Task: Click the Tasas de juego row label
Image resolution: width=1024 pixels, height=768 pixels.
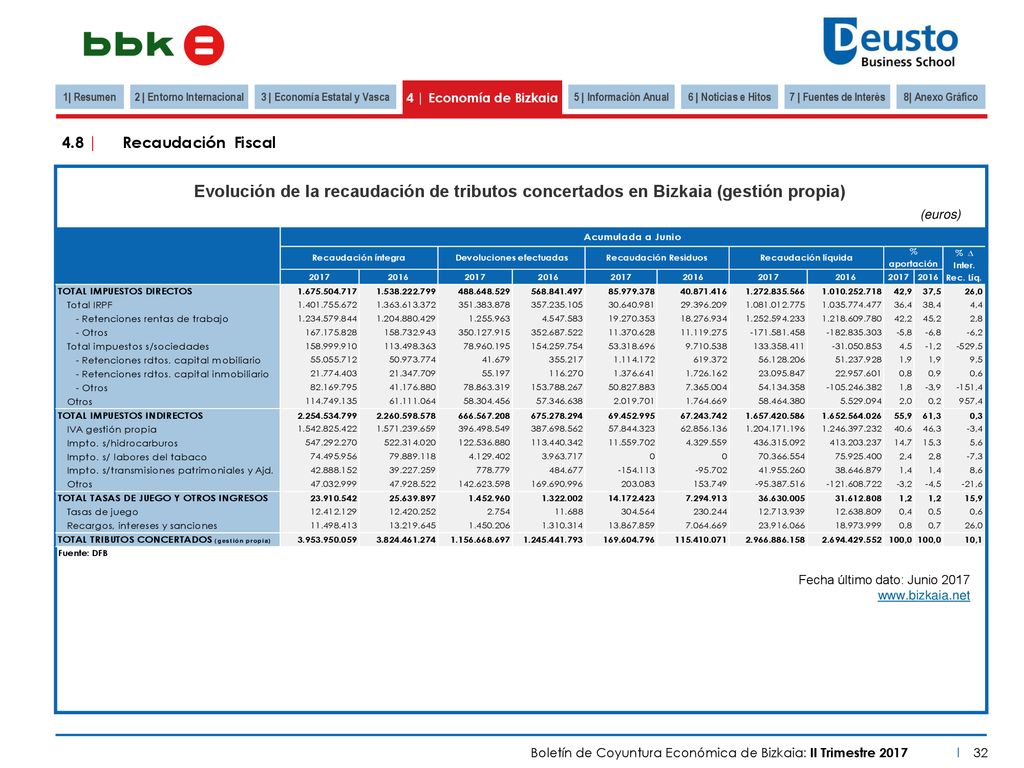Action: click(102, 511)
